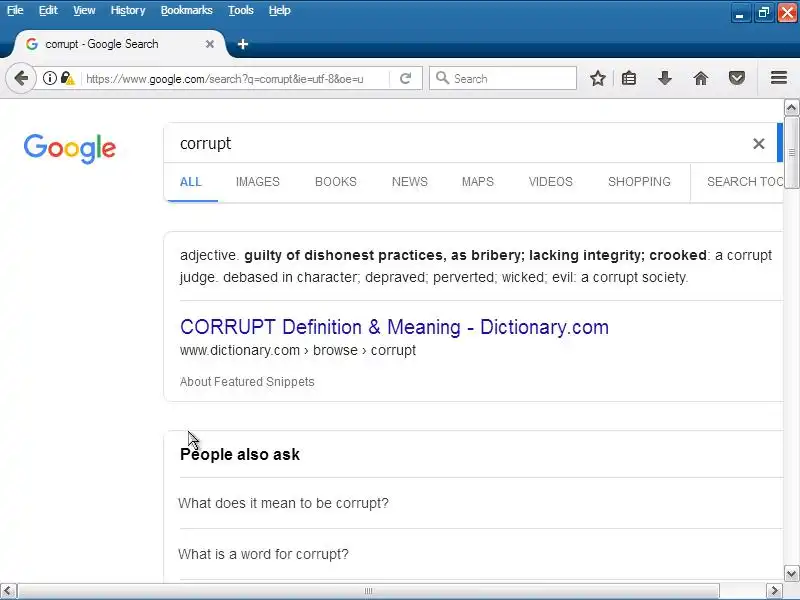Click the www.dictionary.com breadcrumb URL
This screenshot has width=800, height=600.
click(x=297, y=351)
